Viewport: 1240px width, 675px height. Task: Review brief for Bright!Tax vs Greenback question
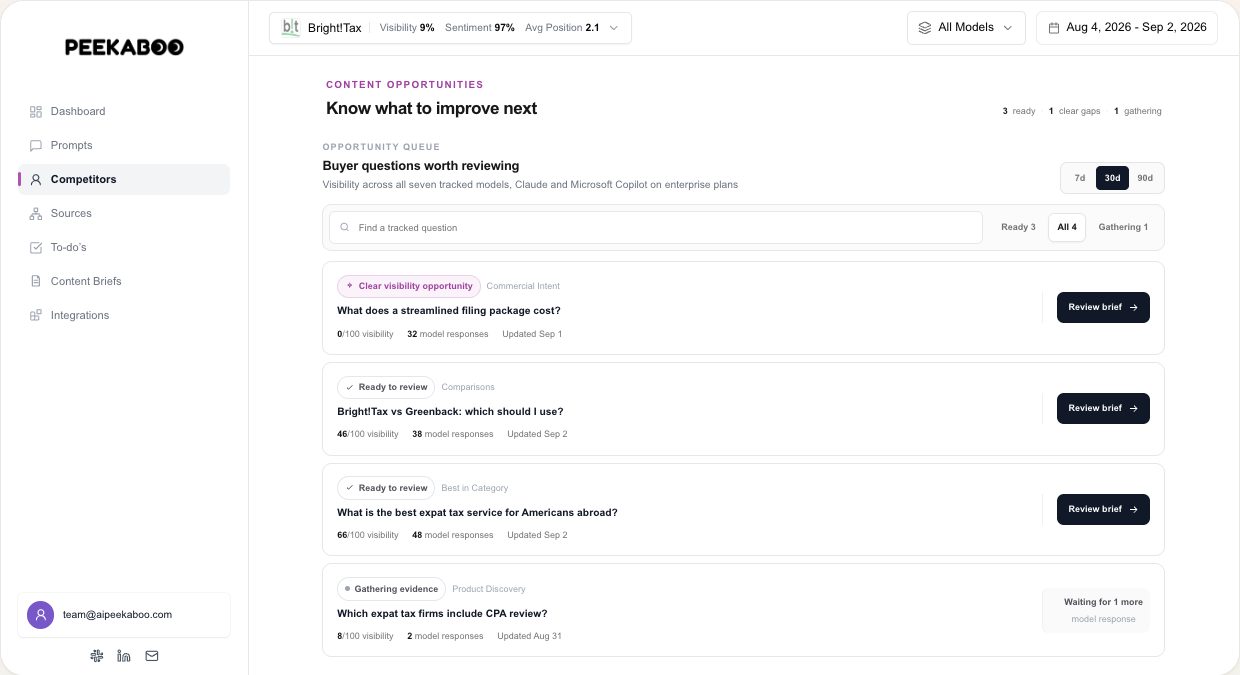pyautogui.click(x=1103, y=408)
